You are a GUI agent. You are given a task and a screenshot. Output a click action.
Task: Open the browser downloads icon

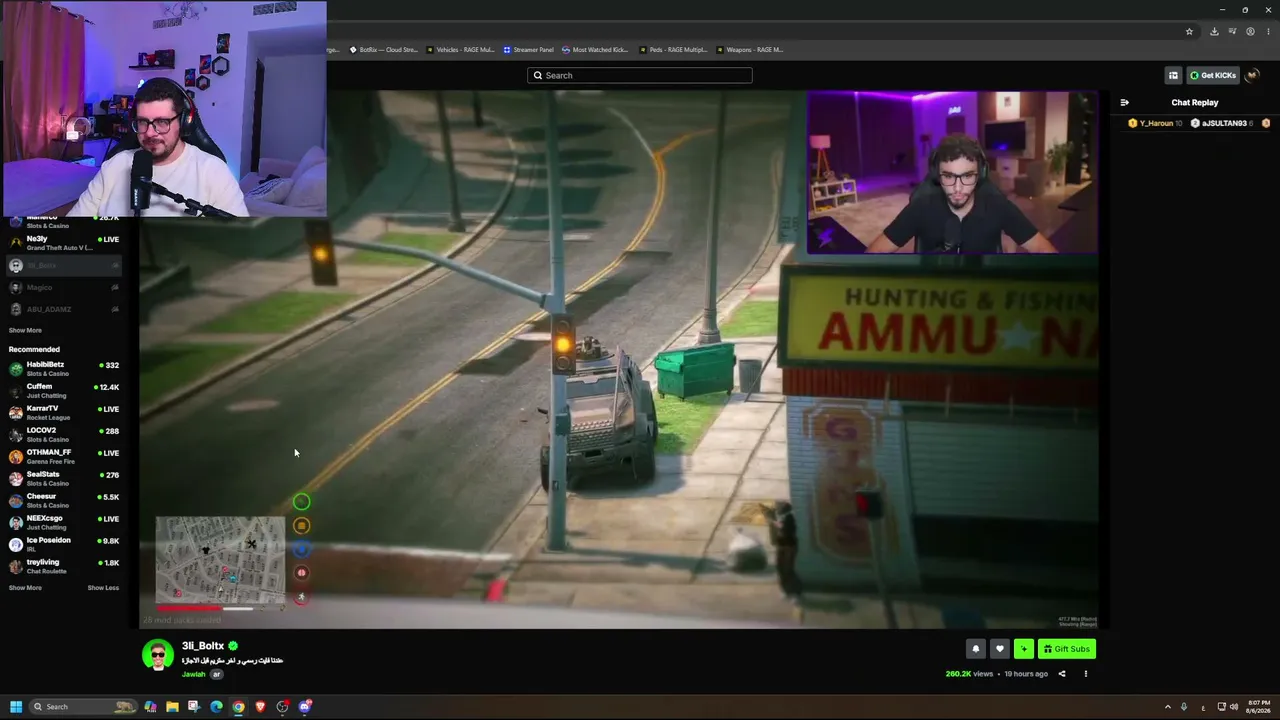pyautogui.click(x=1214, y=31)
